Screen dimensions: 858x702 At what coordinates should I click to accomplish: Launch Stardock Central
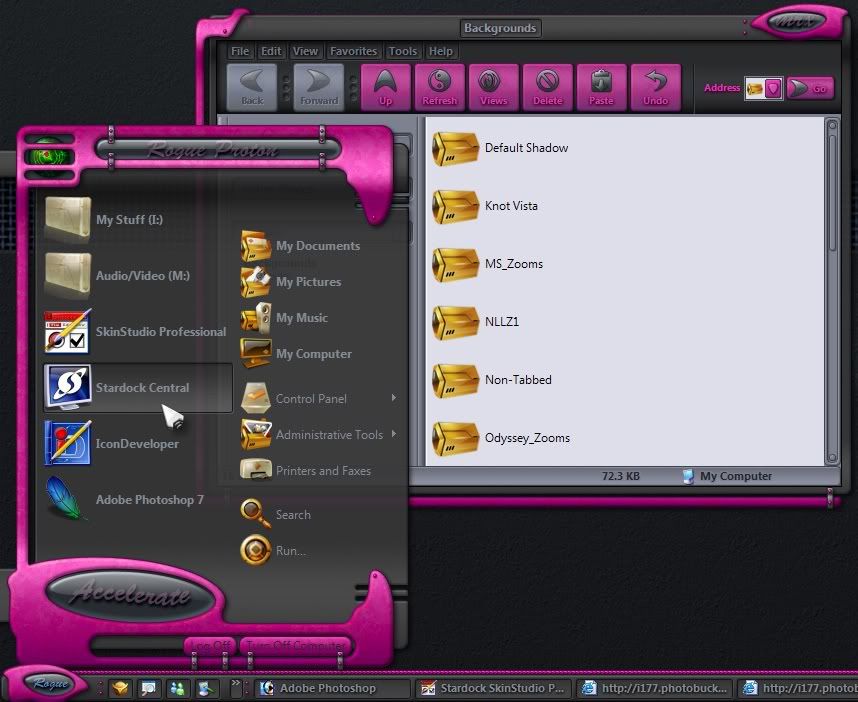tap(137, 387)
